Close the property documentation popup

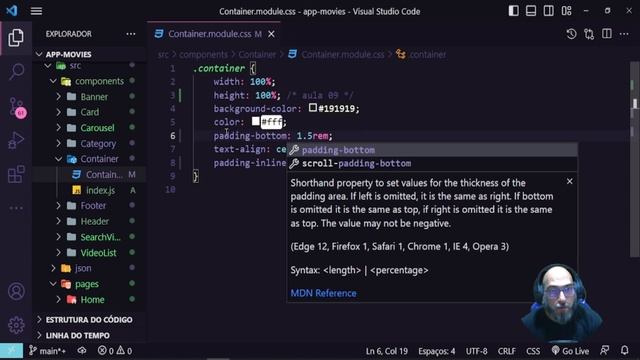569,181
